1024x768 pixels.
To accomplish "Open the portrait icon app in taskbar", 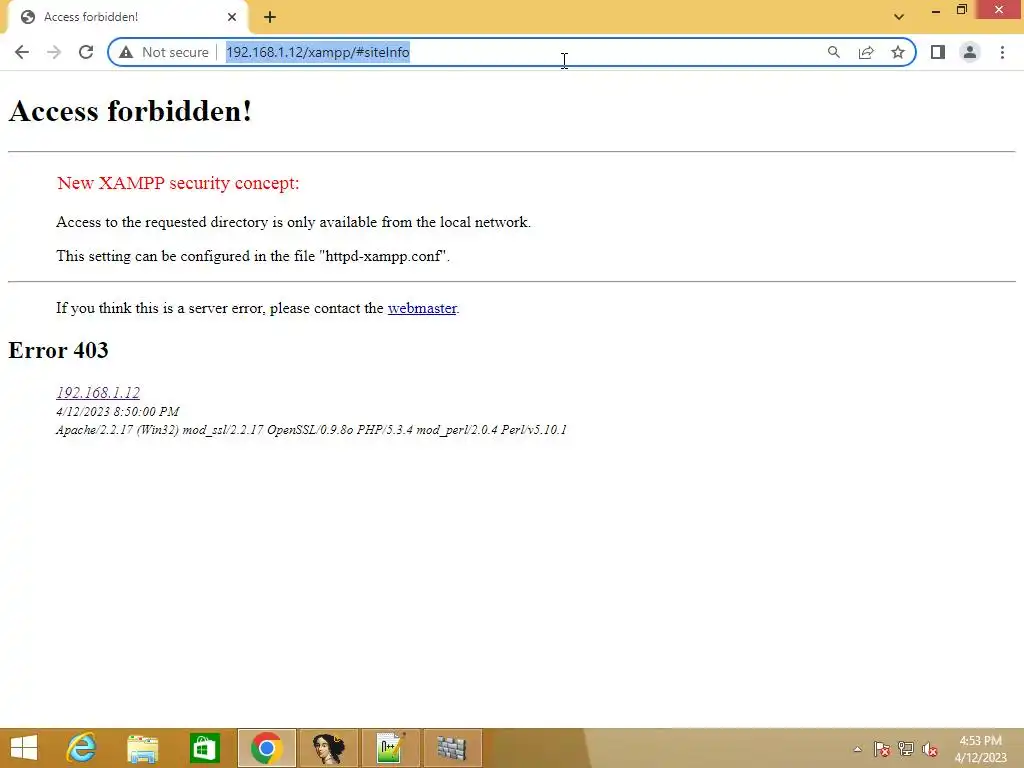I will coord(328,748).
